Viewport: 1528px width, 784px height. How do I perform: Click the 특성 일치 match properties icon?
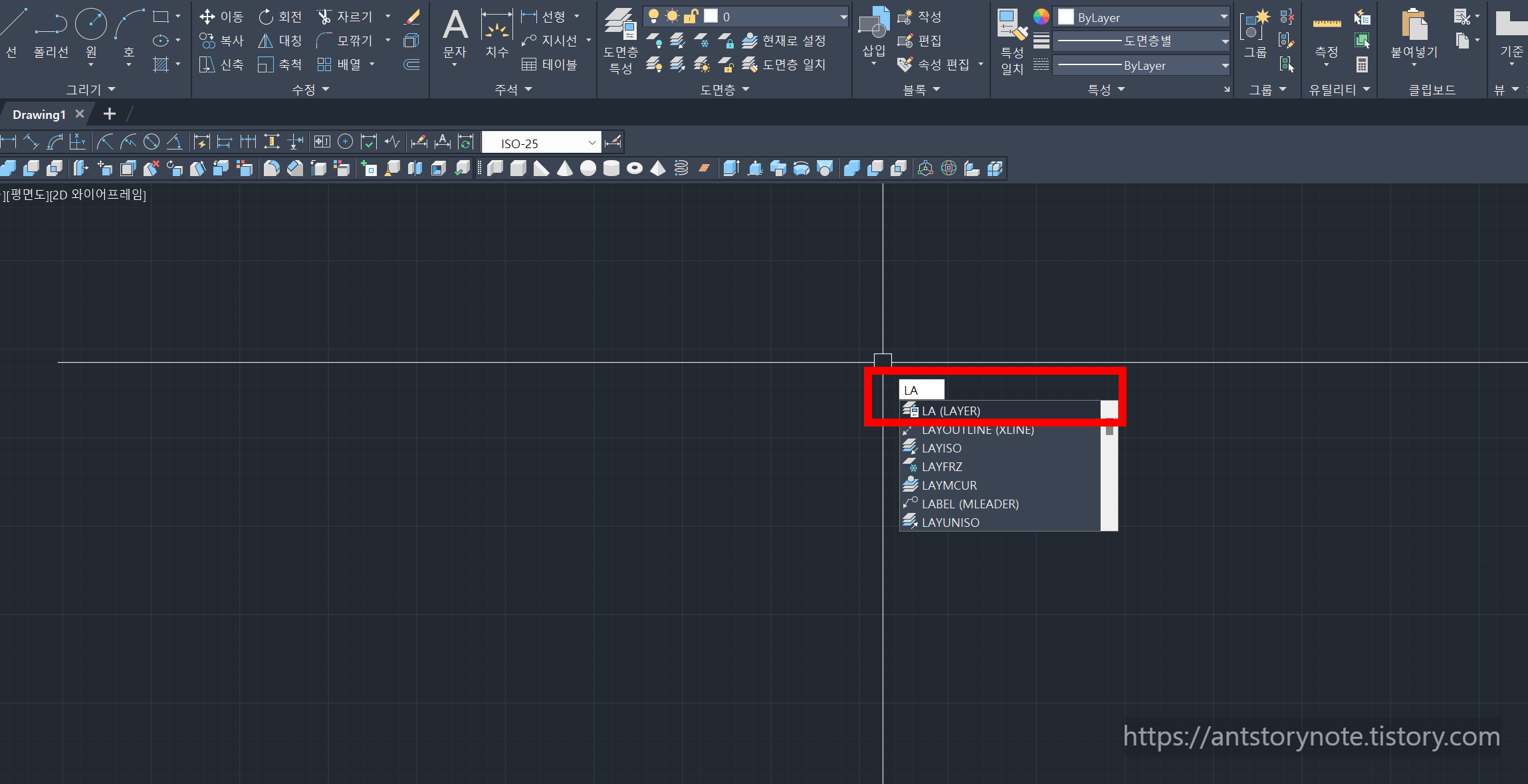click(1012, 25)
